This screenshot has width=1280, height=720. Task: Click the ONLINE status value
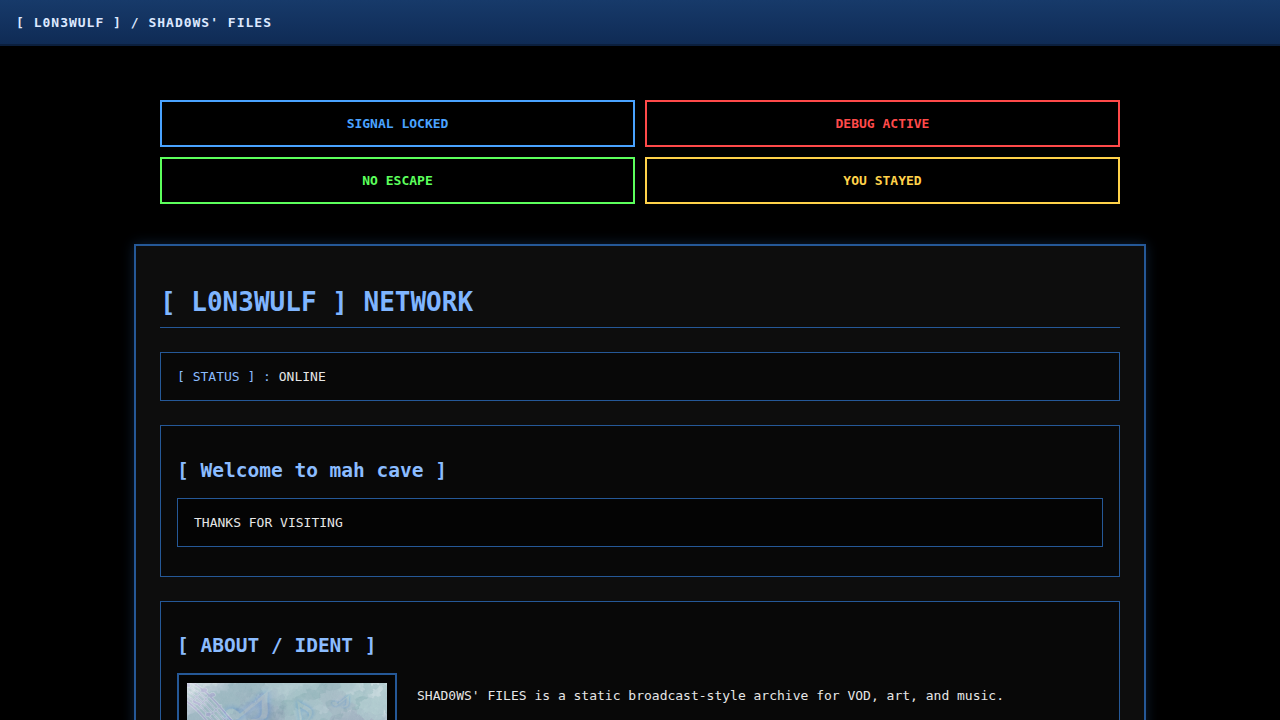(302, 377)
